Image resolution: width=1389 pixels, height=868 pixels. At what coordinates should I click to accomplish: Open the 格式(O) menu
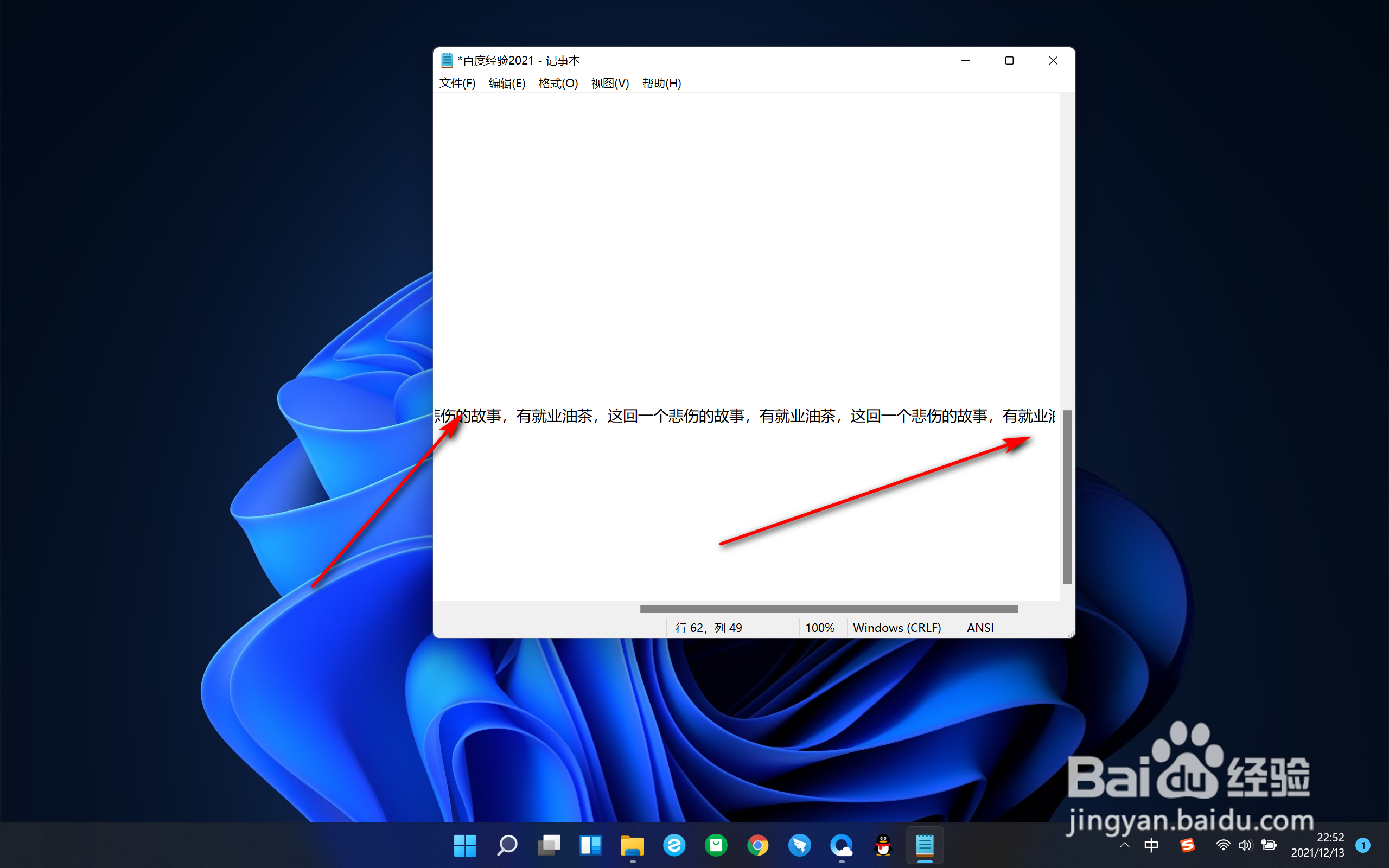(x=557, y=83)
